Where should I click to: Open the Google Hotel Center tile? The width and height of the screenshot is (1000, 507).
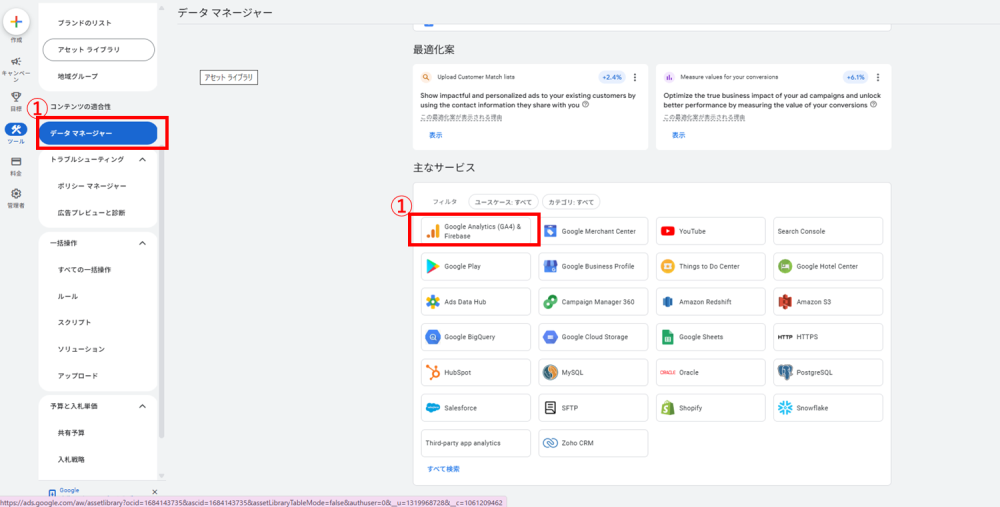tap(828, 266)
